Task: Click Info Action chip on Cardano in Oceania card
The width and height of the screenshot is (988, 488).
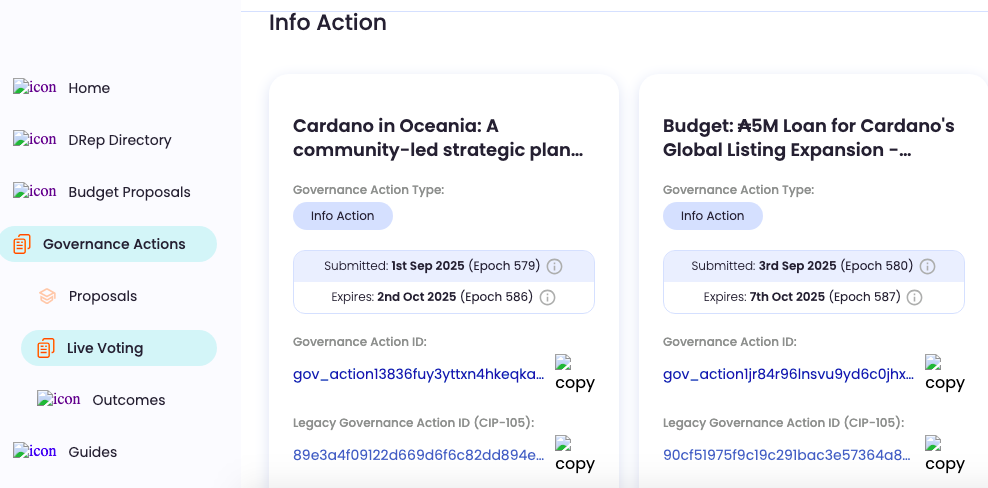Action: (x=343, y=216)
